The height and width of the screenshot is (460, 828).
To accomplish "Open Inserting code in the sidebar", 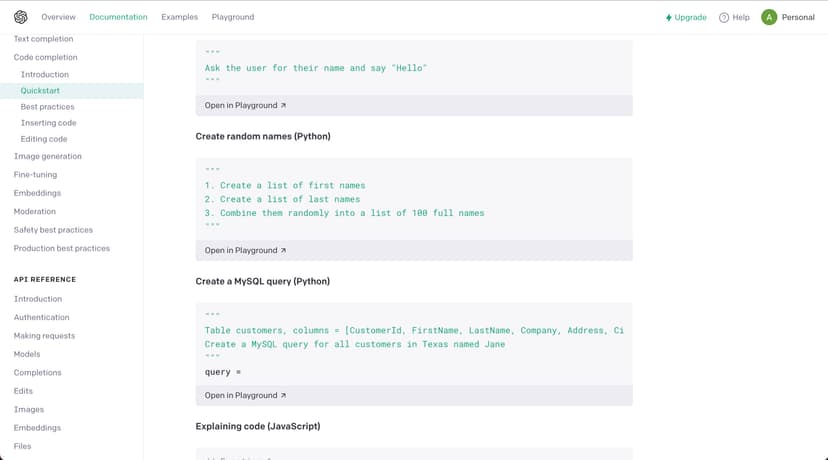I will [48, 123].
